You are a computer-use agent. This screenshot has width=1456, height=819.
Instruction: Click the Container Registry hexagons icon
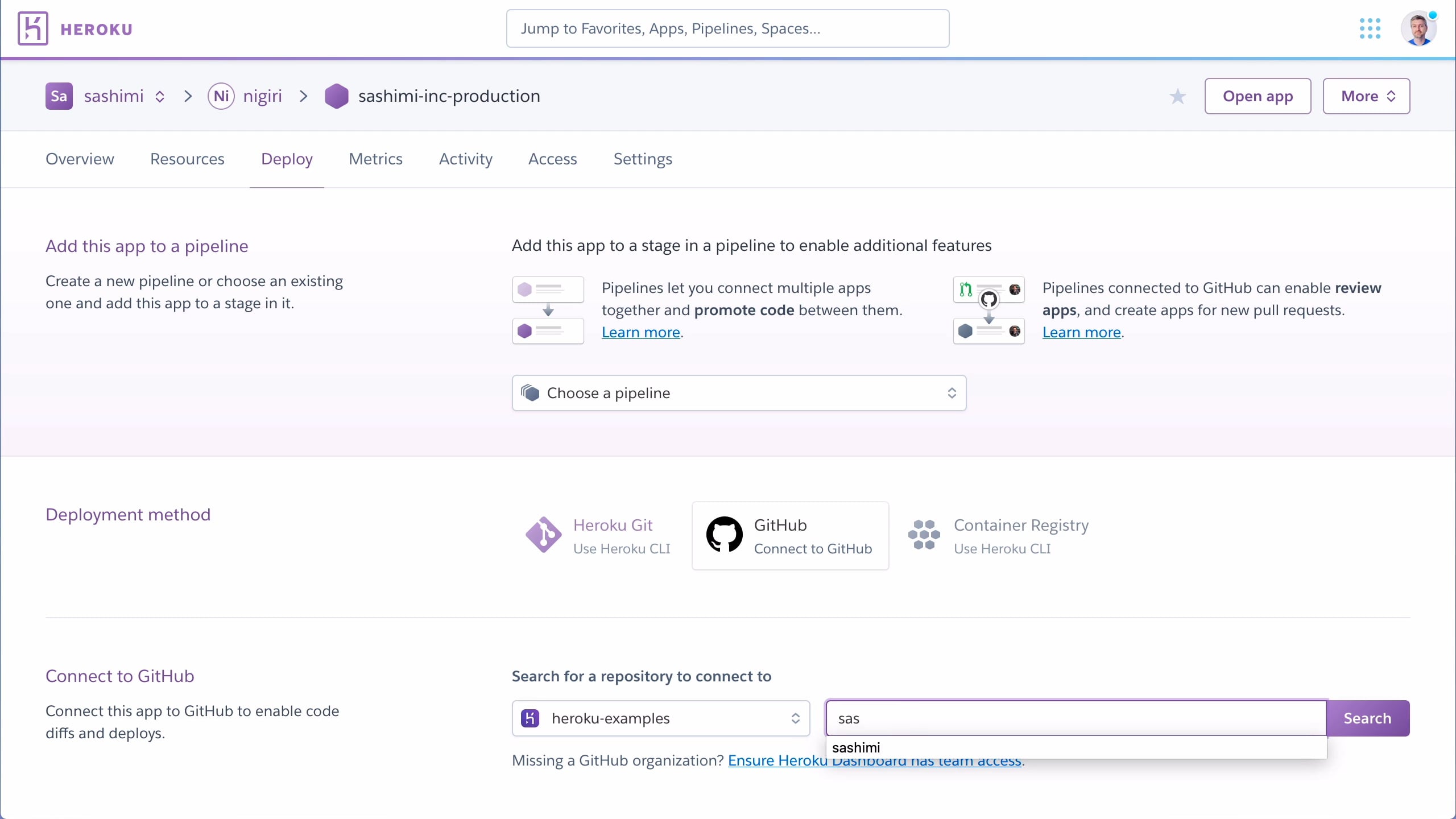[924, 535]
